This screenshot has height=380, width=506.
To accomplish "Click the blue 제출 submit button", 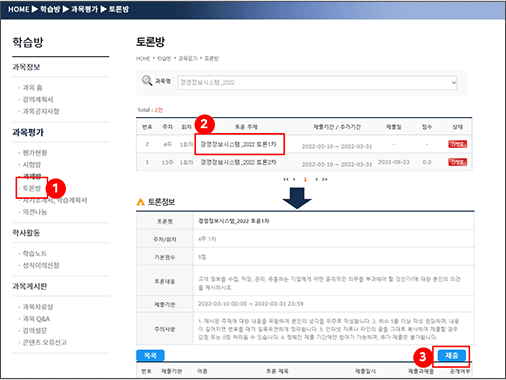I will coord(452,355).
